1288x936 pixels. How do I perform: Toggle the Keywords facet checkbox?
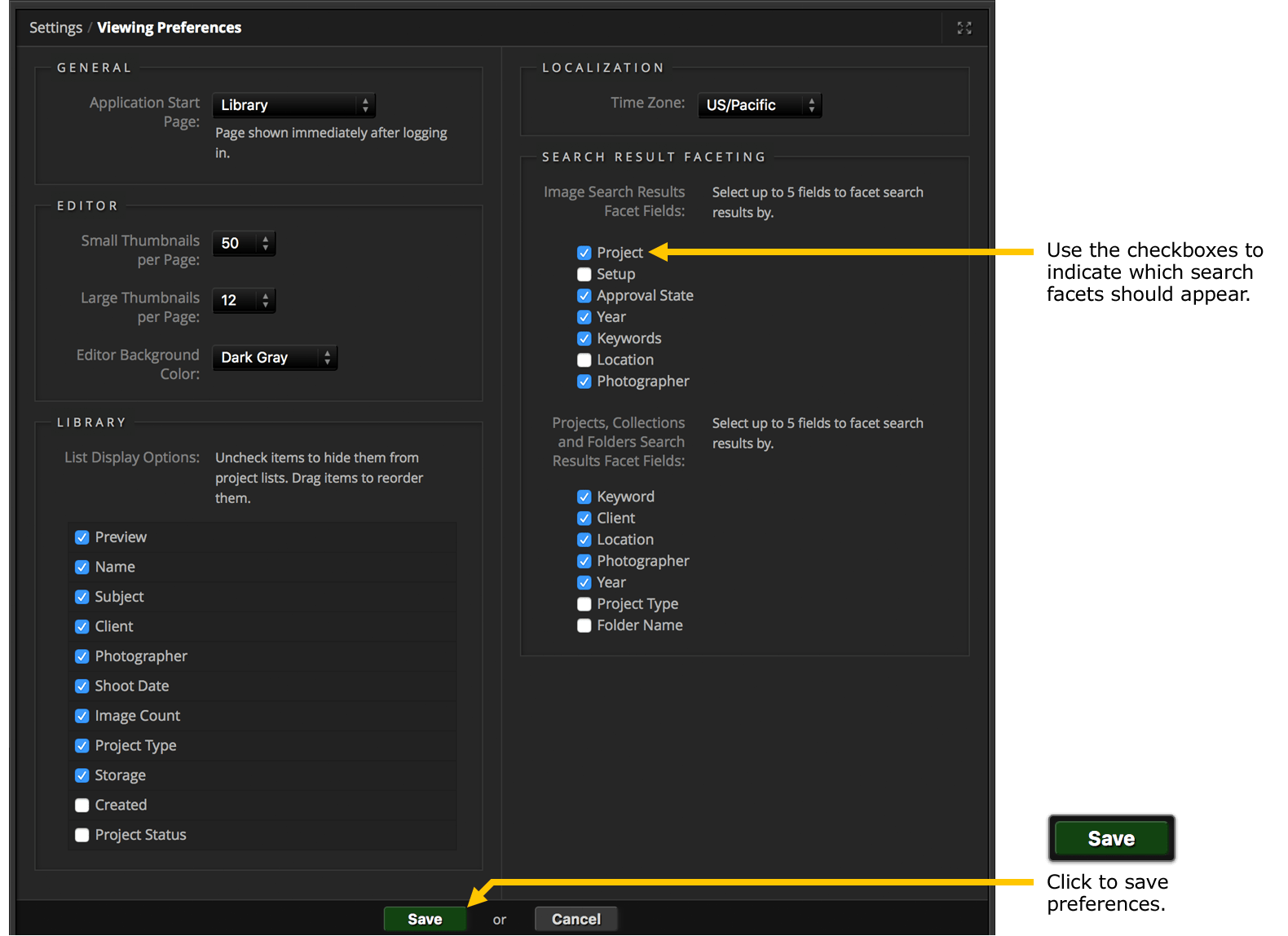[584, 338]
